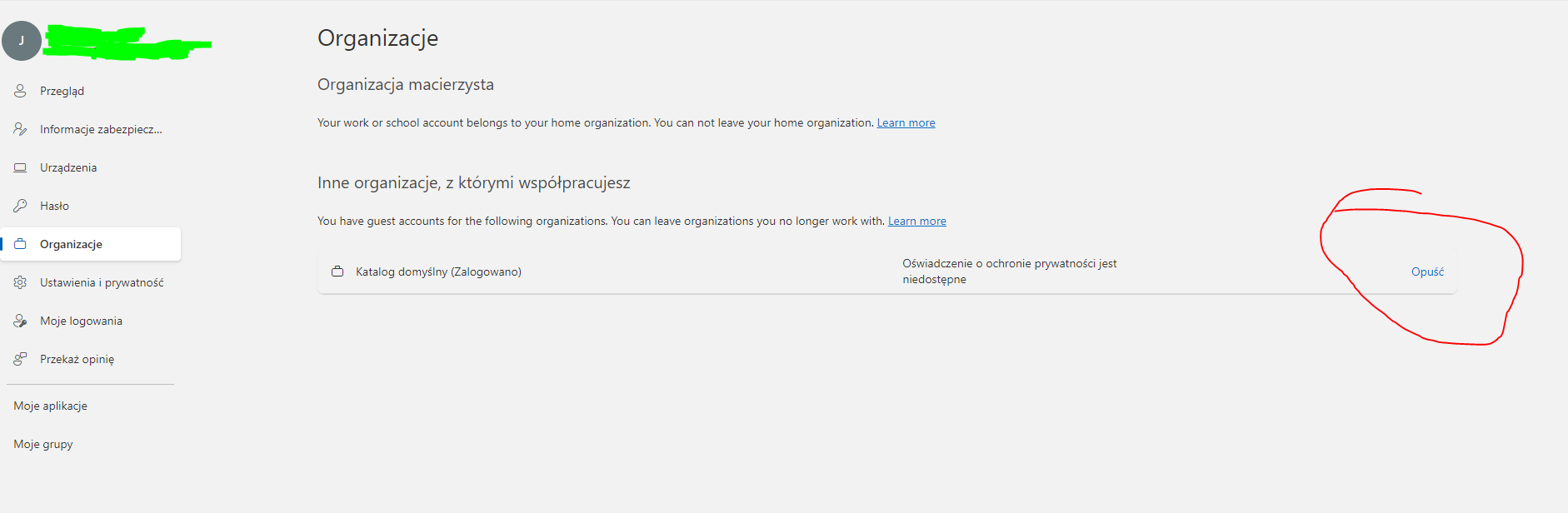The height and width of the screenshot is (513, 1568).
Task: Click the Organizacja macierzysta heading
Action: [x=406, y=84]
